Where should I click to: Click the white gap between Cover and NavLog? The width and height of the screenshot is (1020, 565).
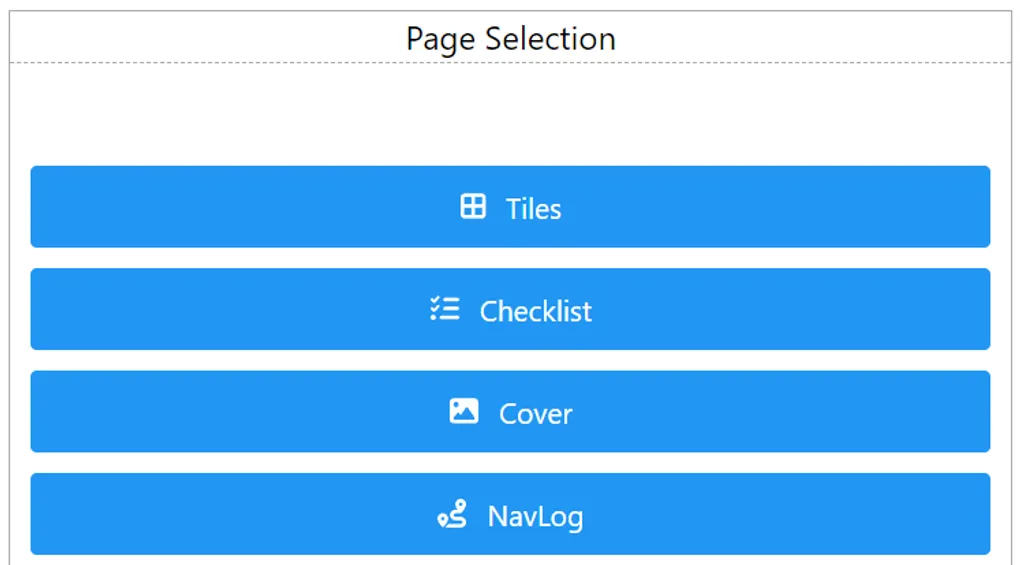tap(510, 462)
